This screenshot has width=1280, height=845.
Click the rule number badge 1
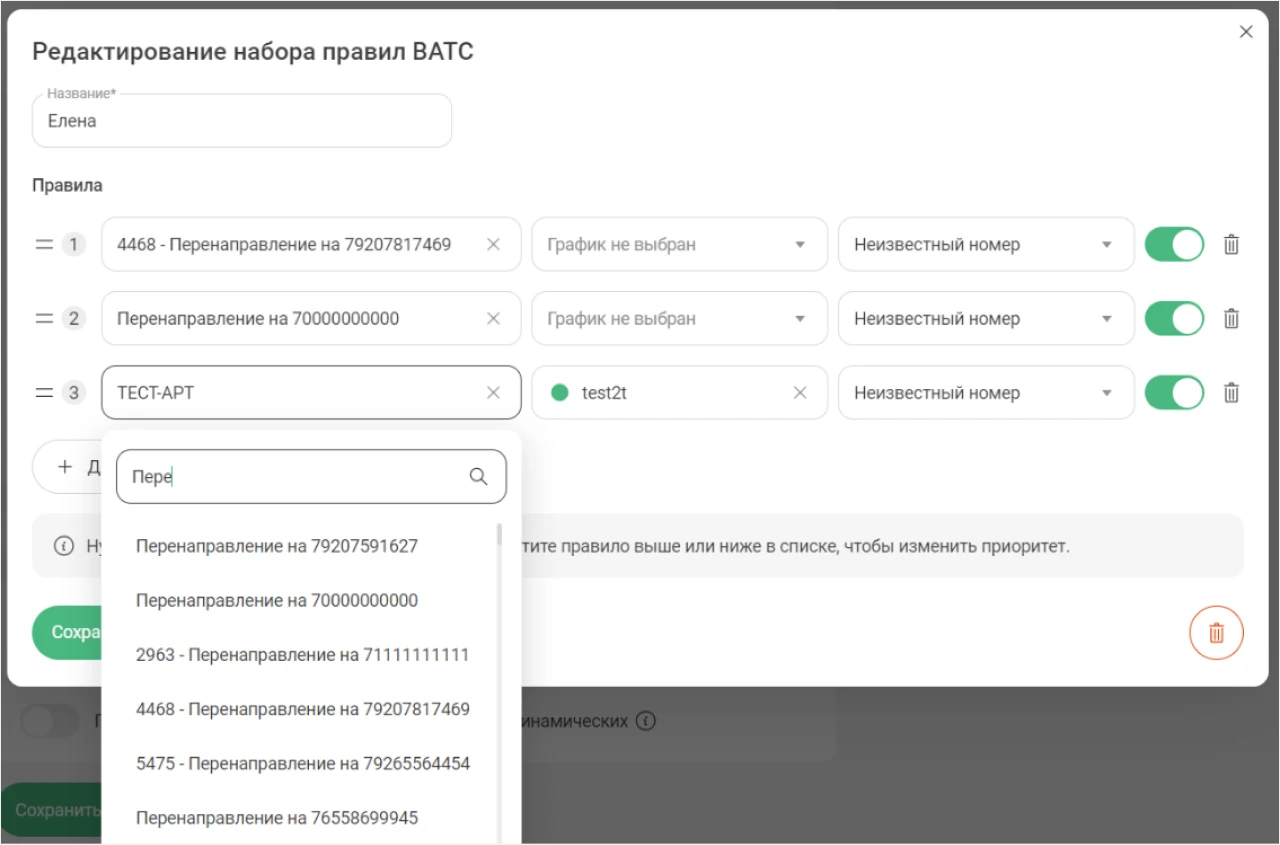point(74,245)
